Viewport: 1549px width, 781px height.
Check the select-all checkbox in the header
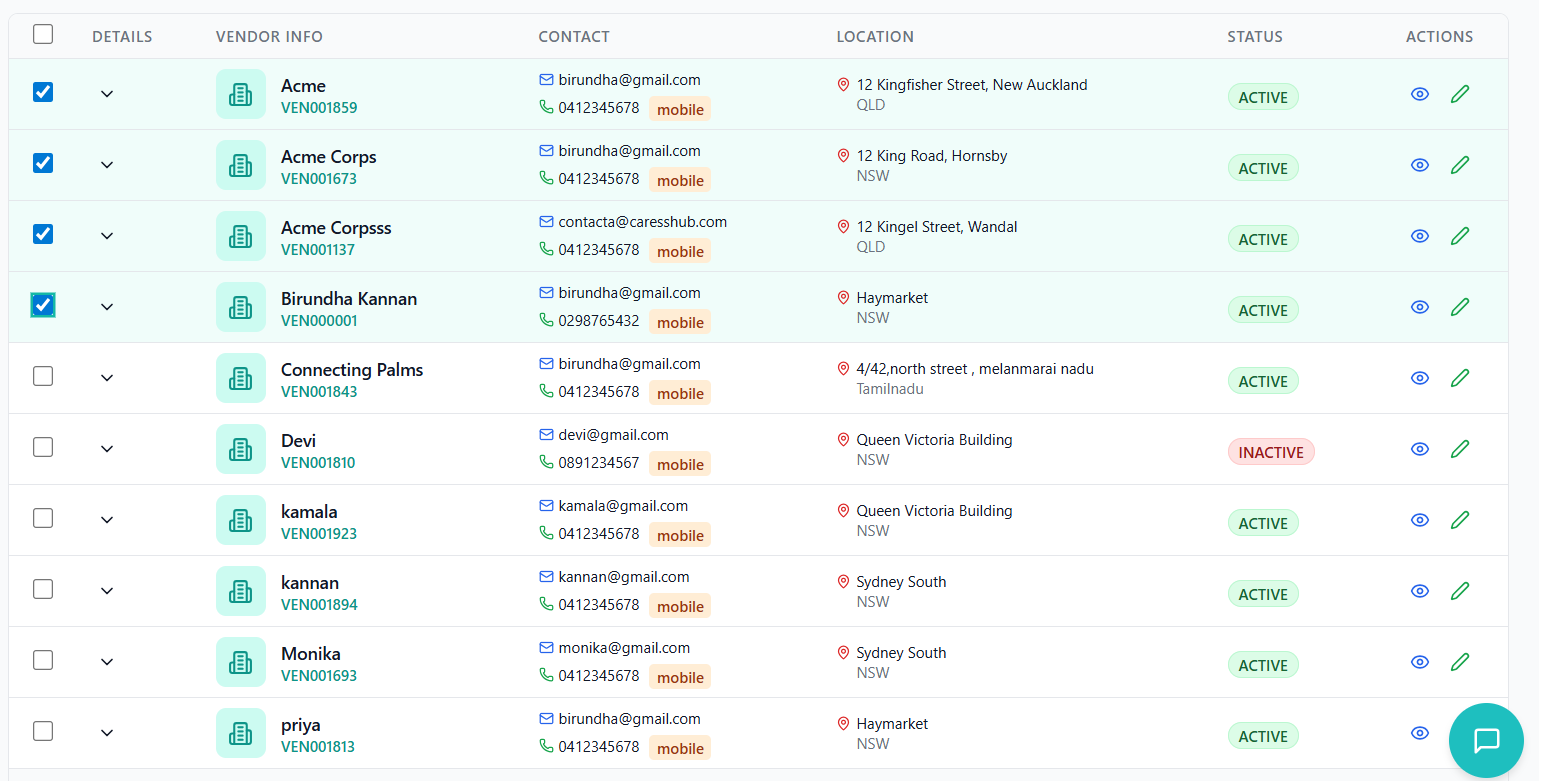(x=43, y=33)
